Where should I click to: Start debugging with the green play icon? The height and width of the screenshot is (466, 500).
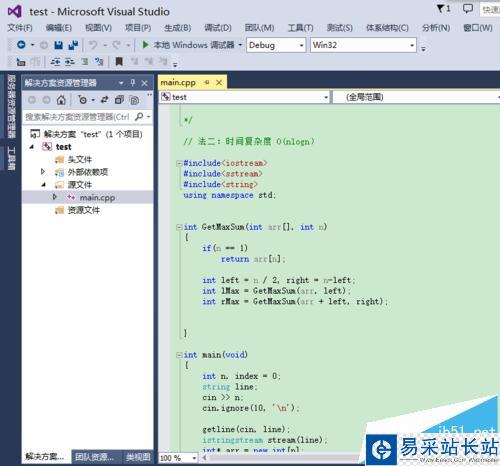tap(145, 45)
